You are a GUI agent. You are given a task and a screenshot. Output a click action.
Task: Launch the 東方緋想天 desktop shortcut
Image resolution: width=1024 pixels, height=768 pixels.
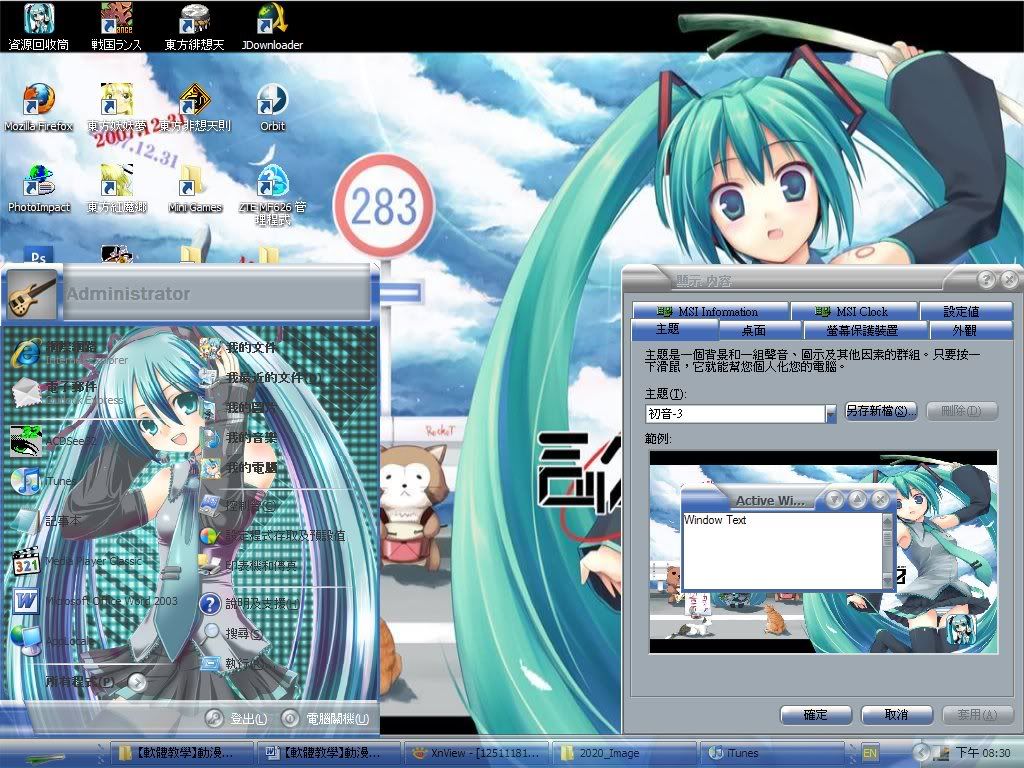tap(194, 26)
